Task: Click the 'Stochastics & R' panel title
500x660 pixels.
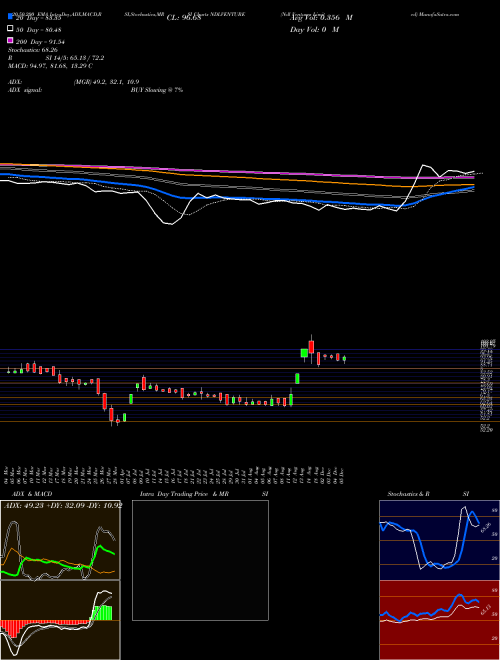Action: (x=408, y=494)
